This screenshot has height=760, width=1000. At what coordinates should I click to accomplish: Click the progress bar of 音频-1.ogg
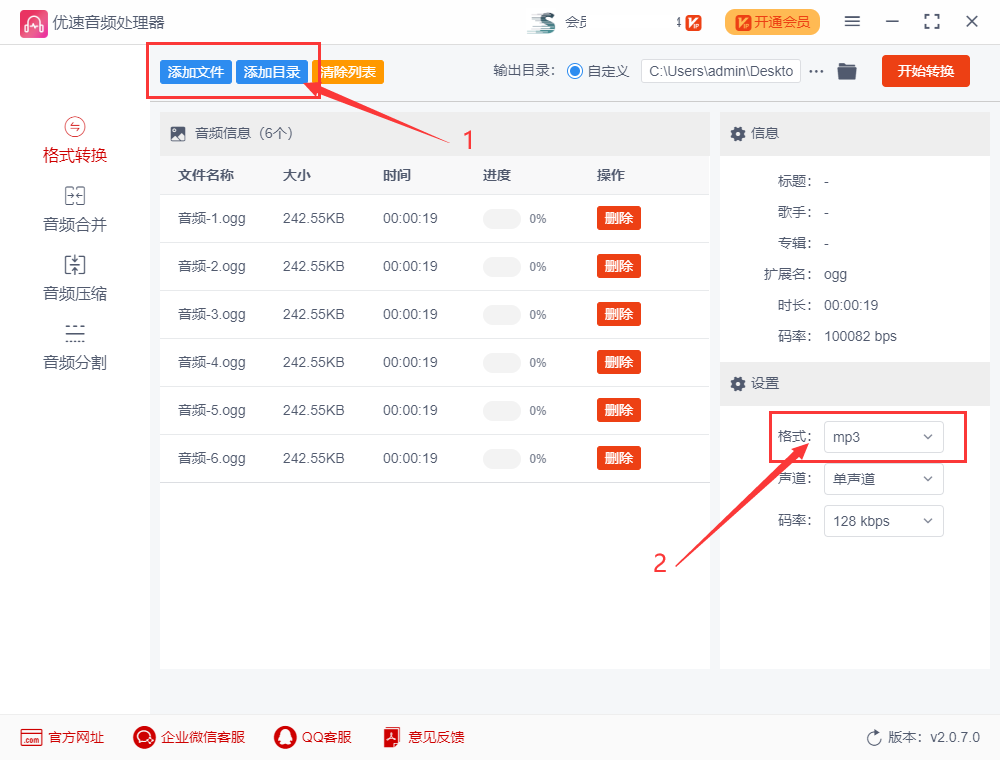coord(502,218)
